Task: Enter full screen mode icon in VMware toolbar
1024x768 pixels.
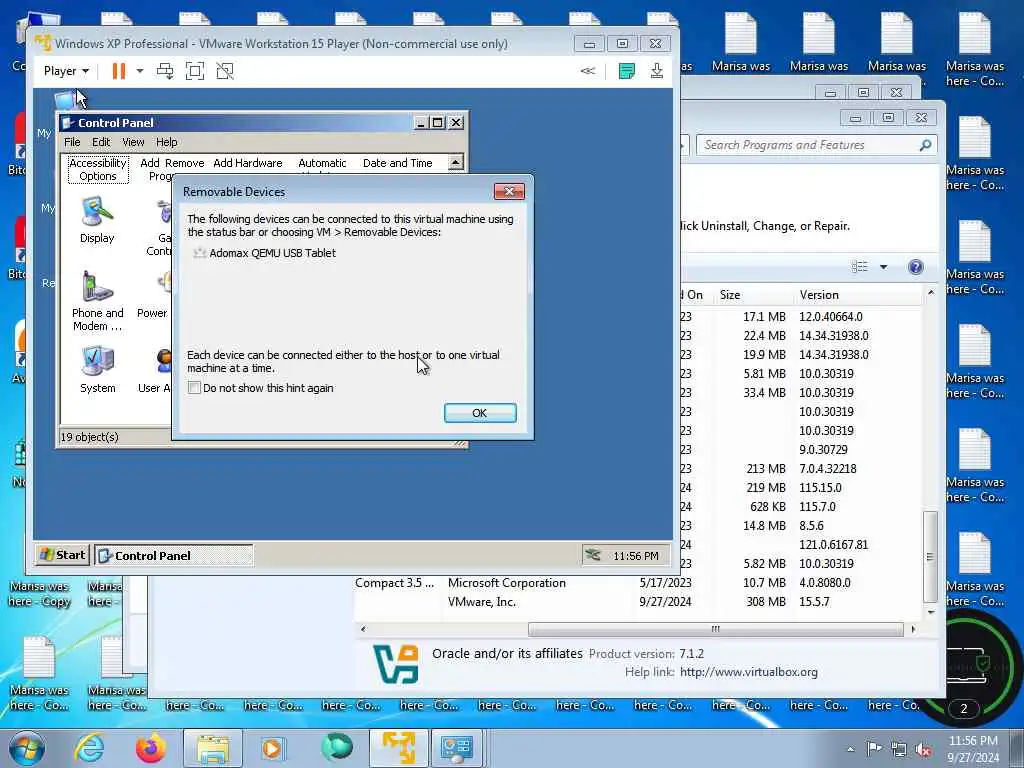Action: (195, 71)
